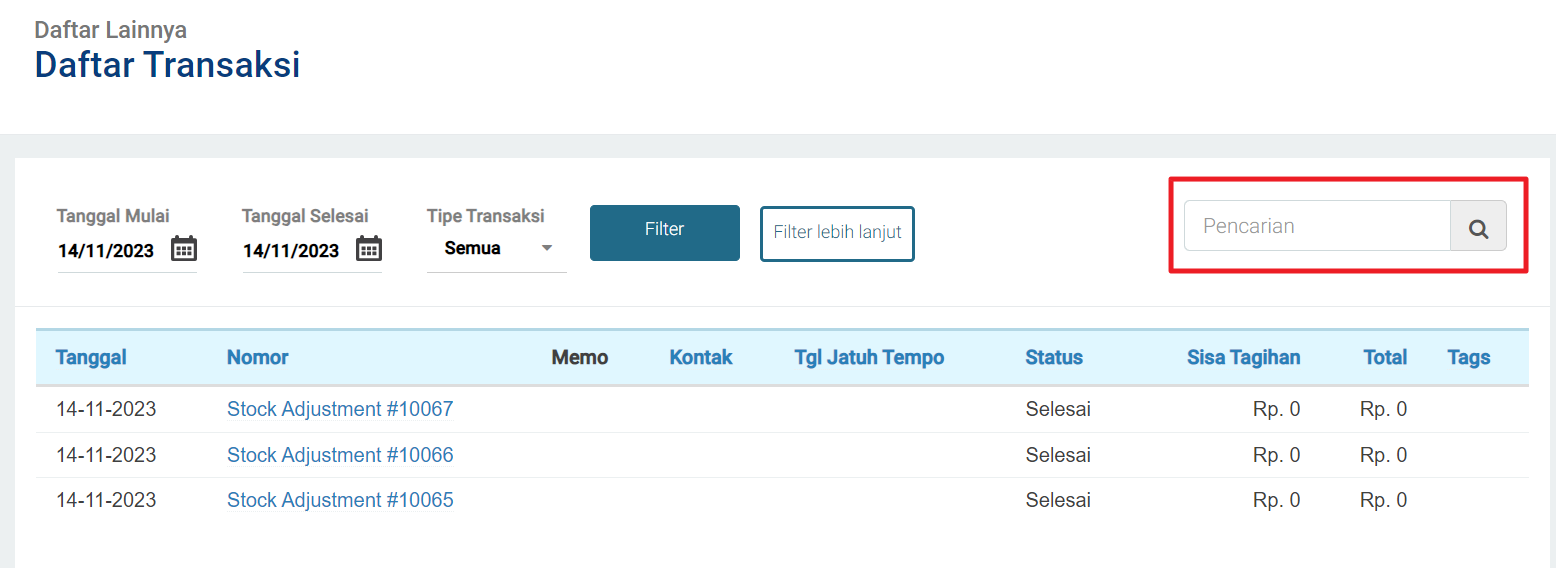This screenshot has width=1556, height=568.
Task: Sort by Sisa Tagihan column header
Action: point(1244,357)
